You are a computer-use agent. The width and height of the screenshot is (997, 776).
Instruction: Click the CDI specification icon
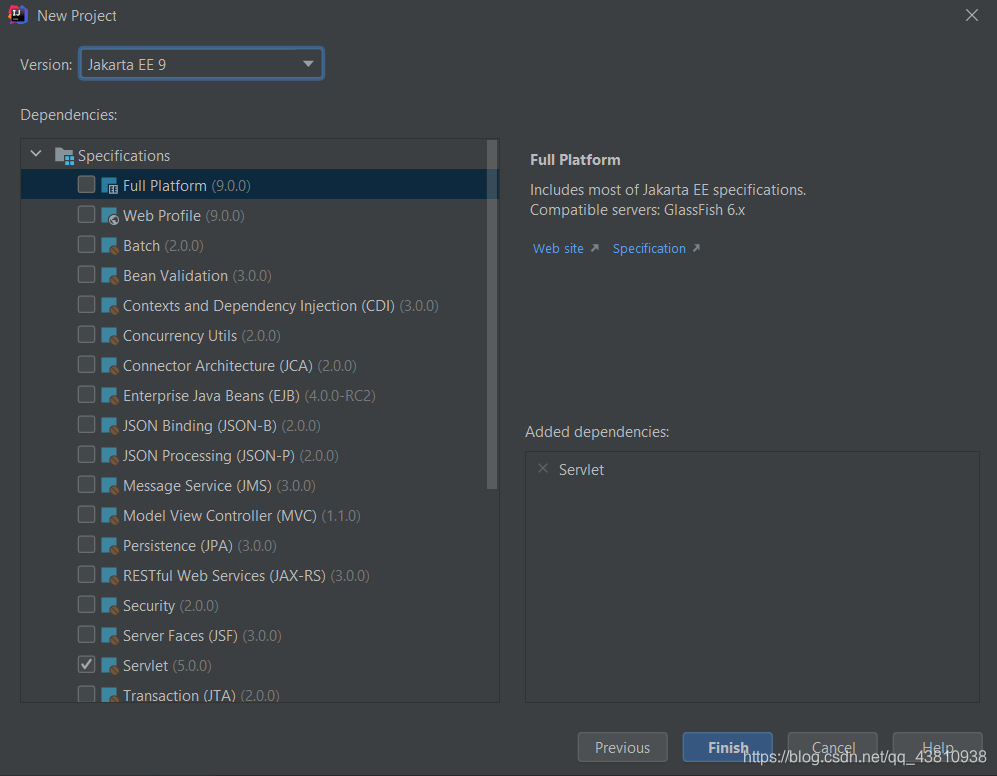click(109, 306)
